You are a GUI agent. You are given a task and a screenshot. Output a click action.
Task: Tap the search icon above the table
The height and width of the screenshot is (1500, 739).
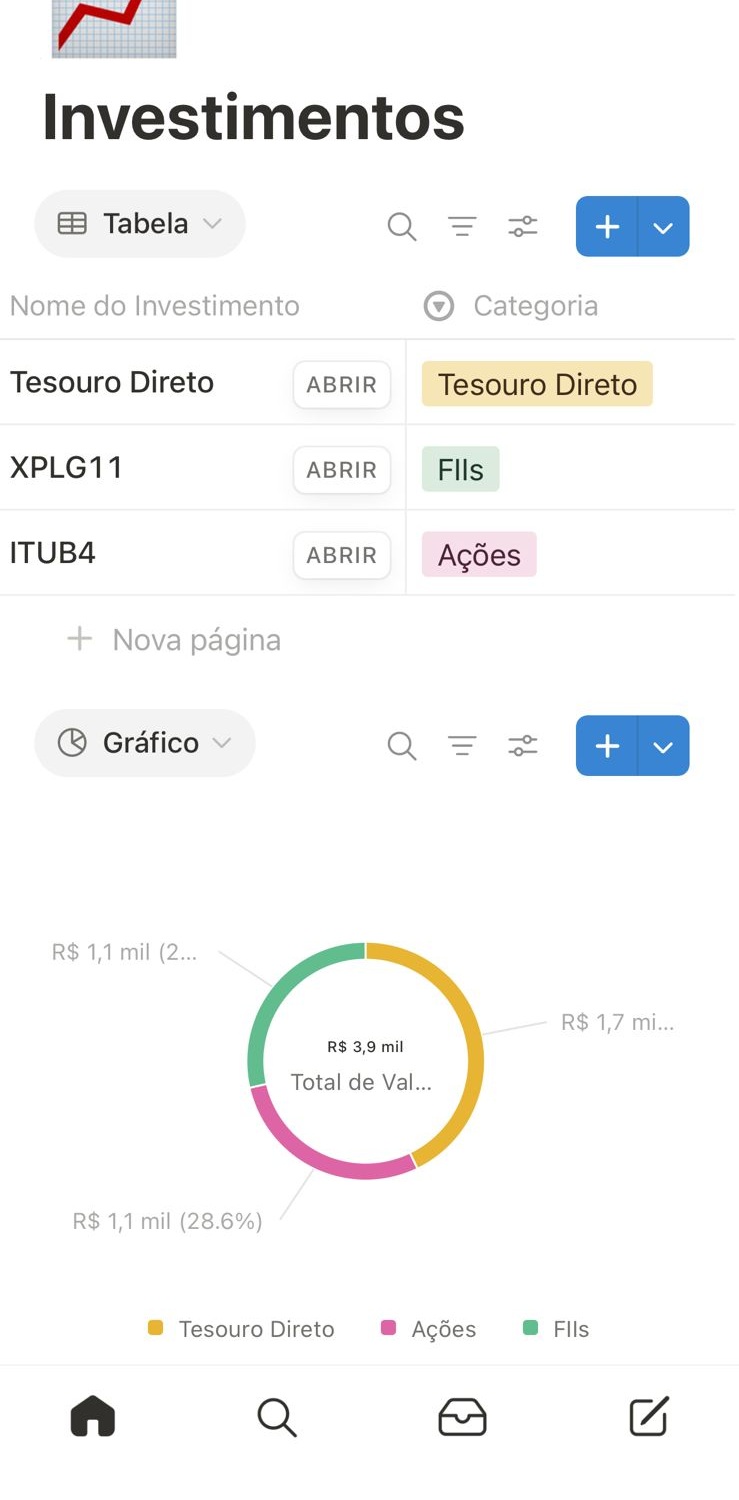point(401,227)
